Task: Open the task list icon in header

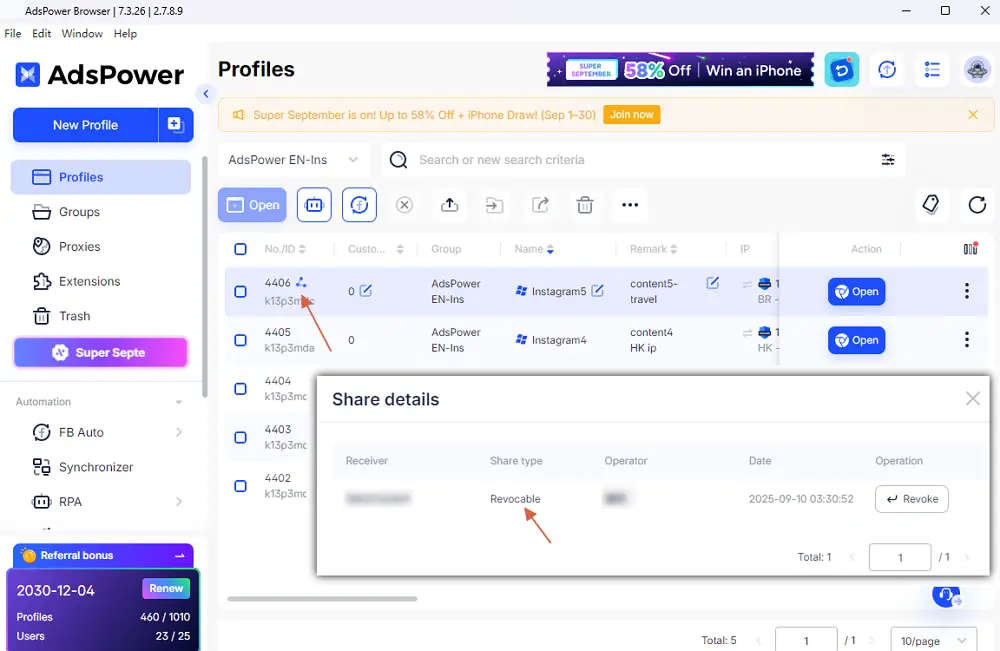Action: (932, 69)
